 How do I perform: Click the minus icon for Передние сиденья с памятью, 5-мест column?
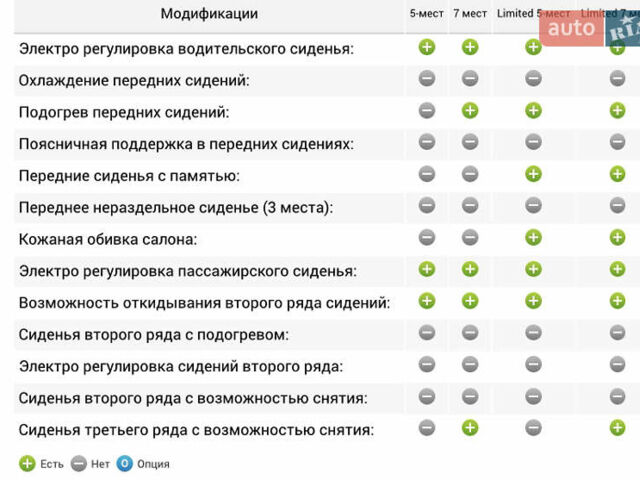[427, 174]
